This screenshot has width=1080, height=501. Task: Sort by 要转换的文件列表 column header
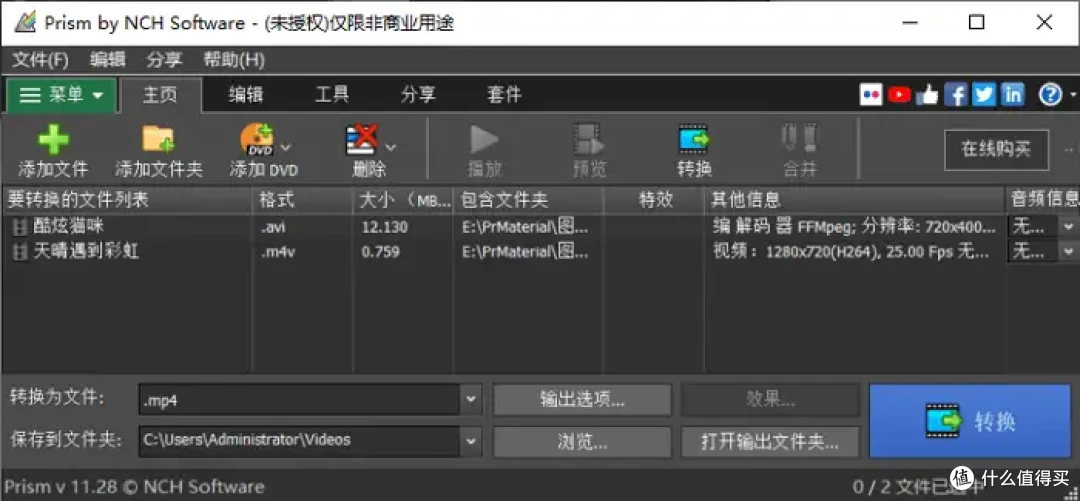pyautogui.click(x=127, y=201)
